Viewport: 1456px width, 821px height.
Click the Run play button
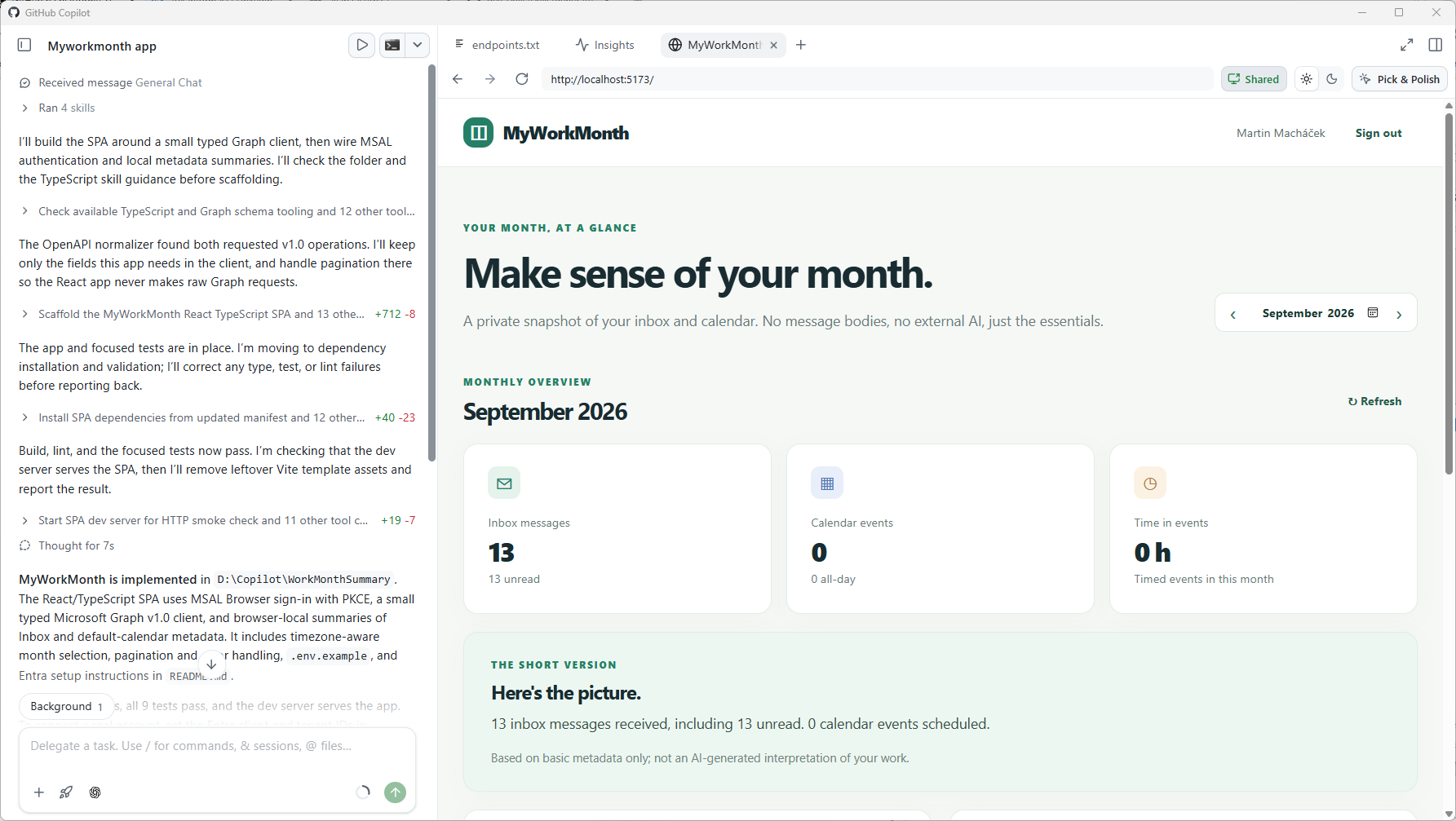point(362,45)
